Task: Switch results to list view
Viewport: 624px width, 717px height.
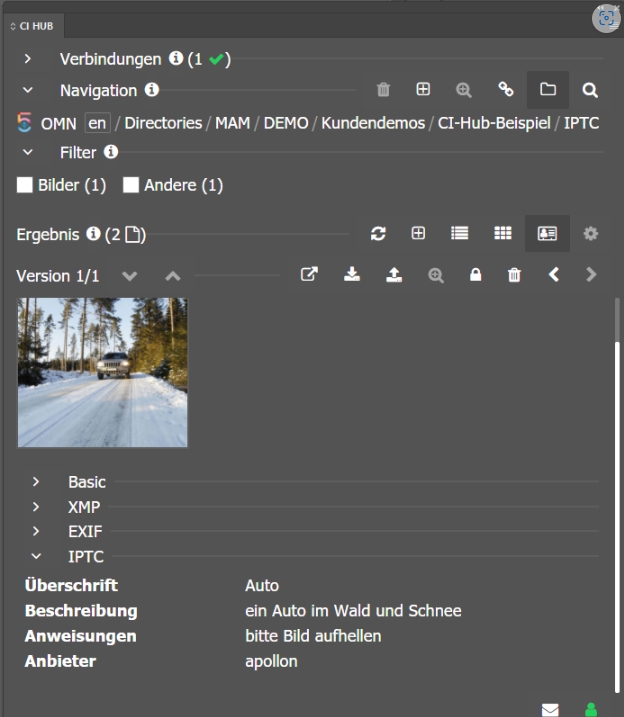Action: (459, 233)
